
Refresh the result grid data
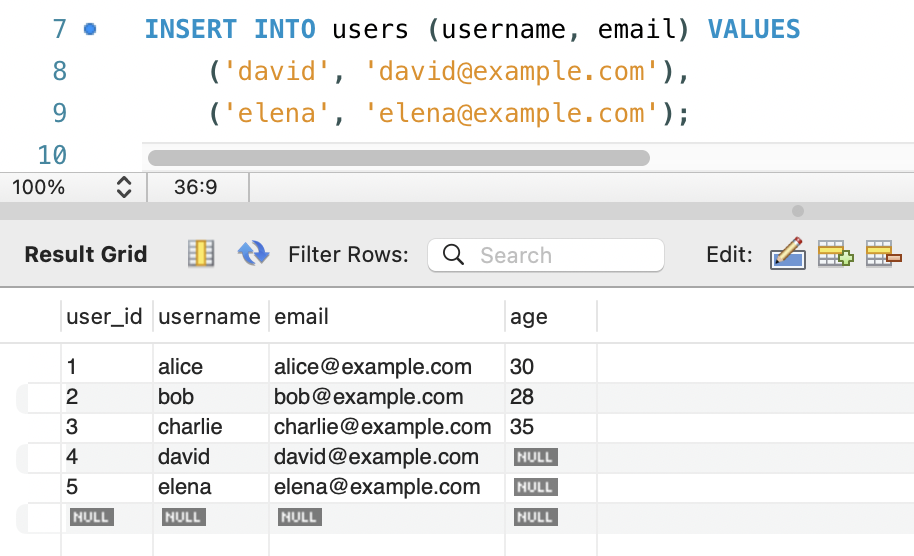[x=253, y=255]
